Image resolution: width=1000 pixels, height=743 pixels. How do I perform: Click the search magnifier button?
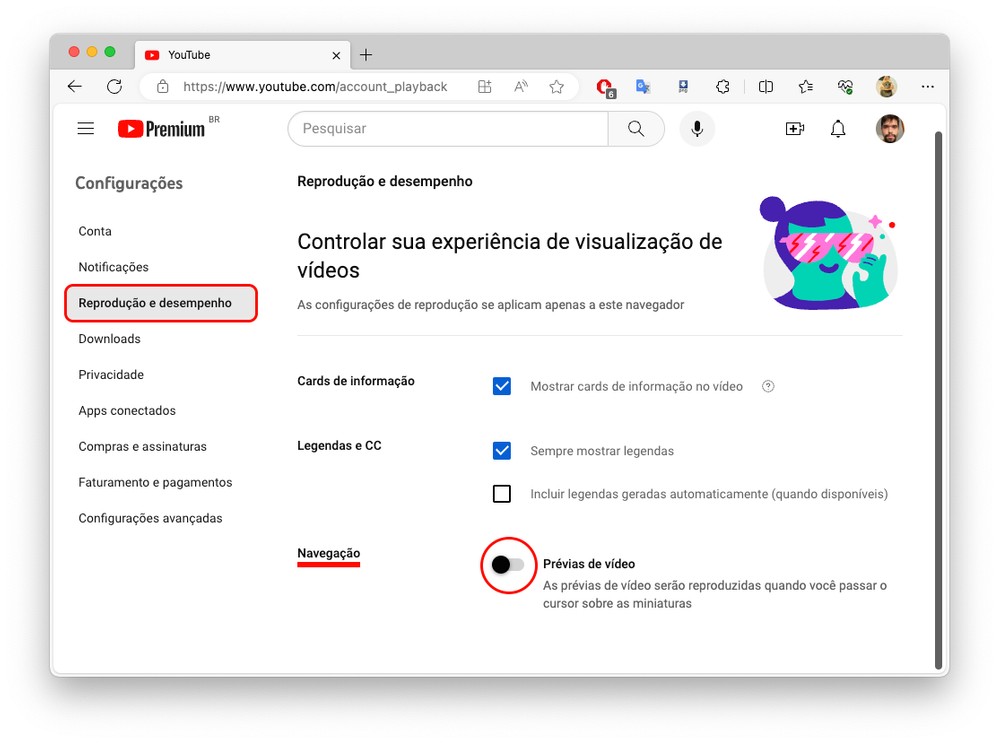(x=636, y=129)
